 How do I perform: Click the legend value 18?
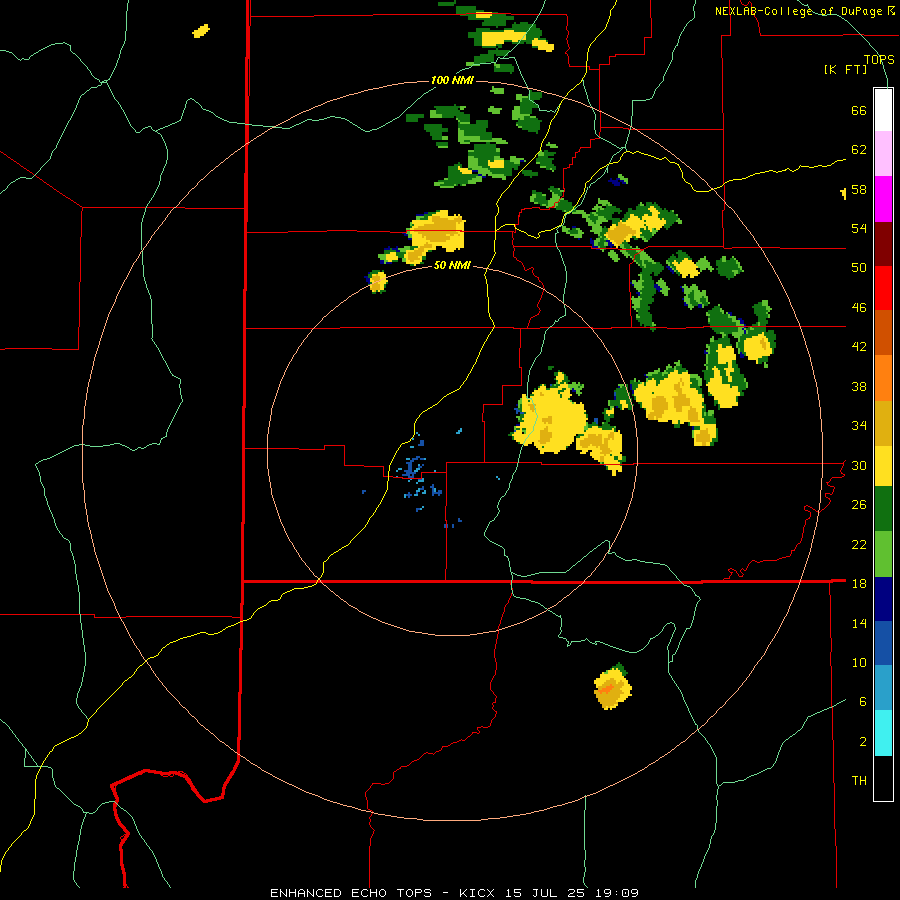pyautogui.click(x=859, y=584)
